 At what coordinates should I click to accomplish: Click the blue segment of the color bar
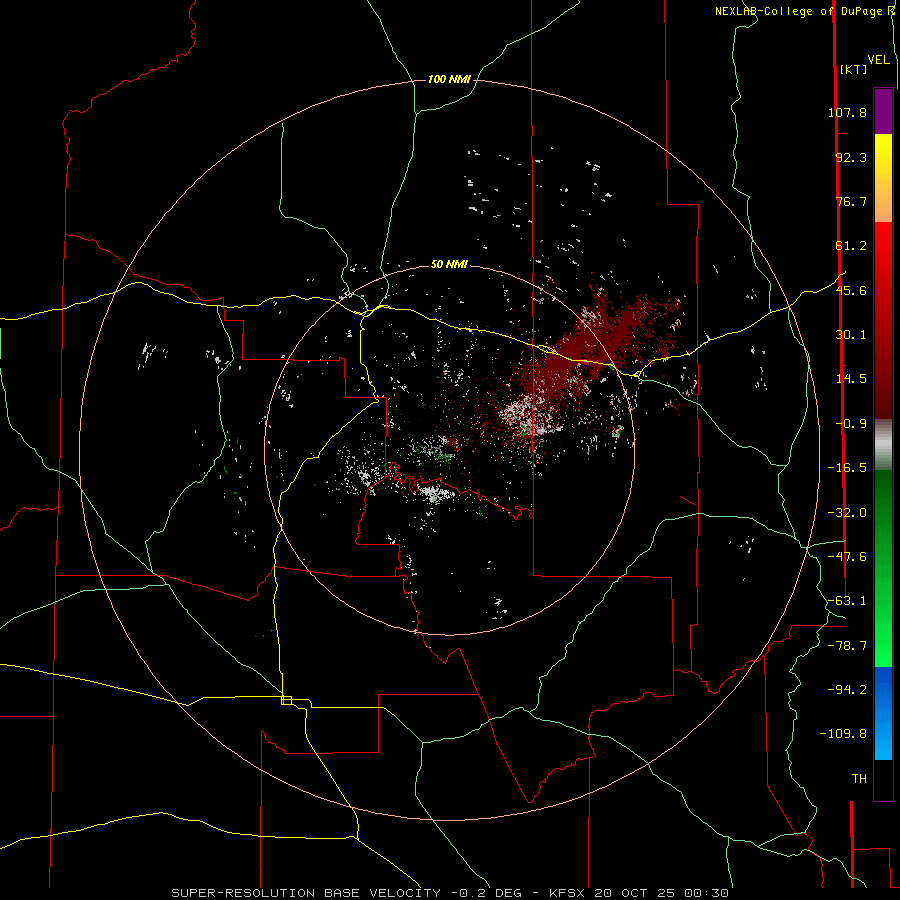coord(883,713)
